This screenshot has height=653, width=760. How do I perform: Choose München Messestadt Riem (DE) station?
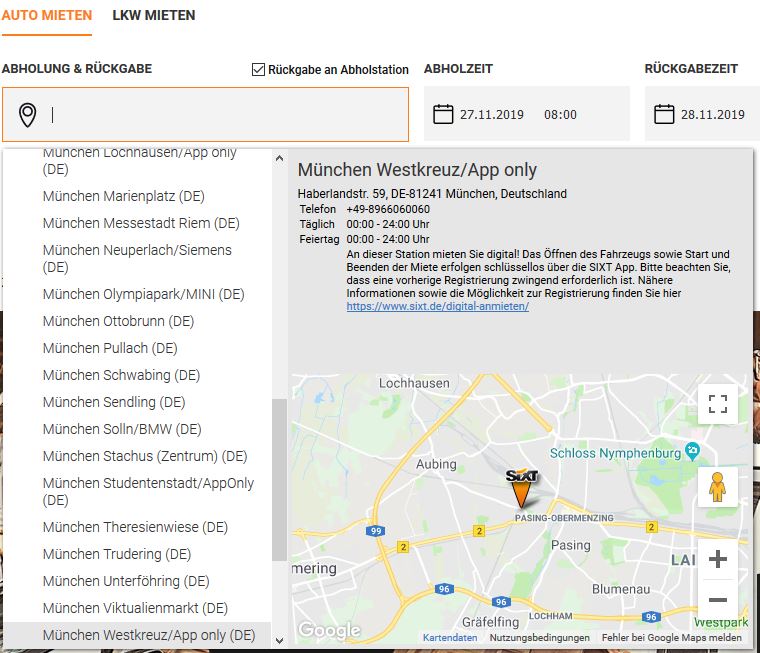(137, 223)
